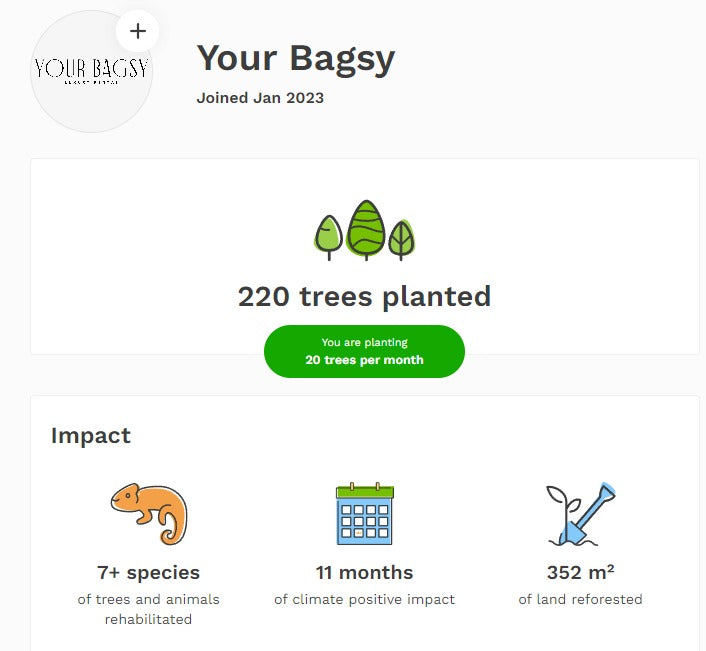Click the trees and animals rehabilitated caption
The width and height of the screenshot is (706, 651).
[x=148, y=609]
